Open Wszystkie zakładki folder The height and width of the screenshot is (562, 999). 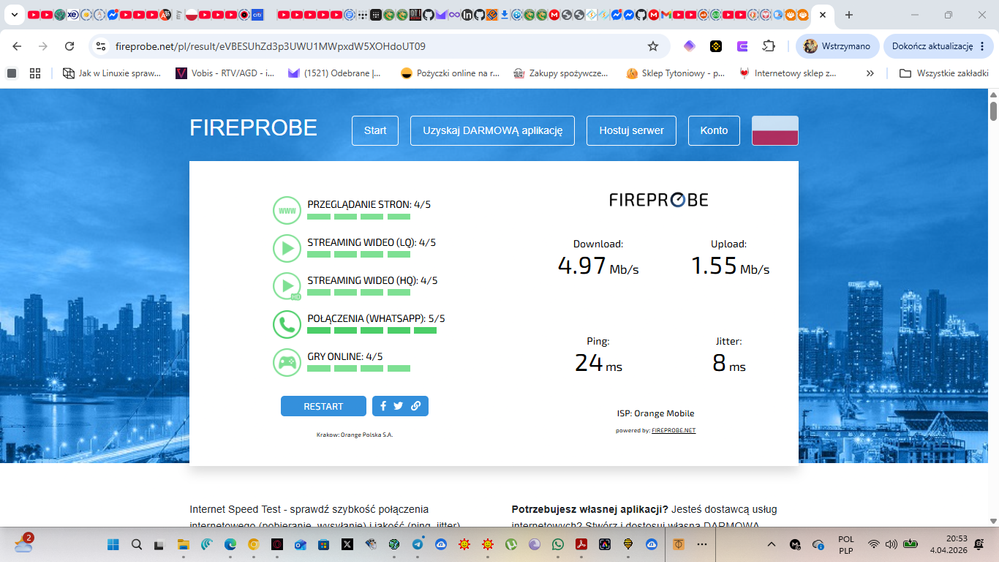(944, 73)
